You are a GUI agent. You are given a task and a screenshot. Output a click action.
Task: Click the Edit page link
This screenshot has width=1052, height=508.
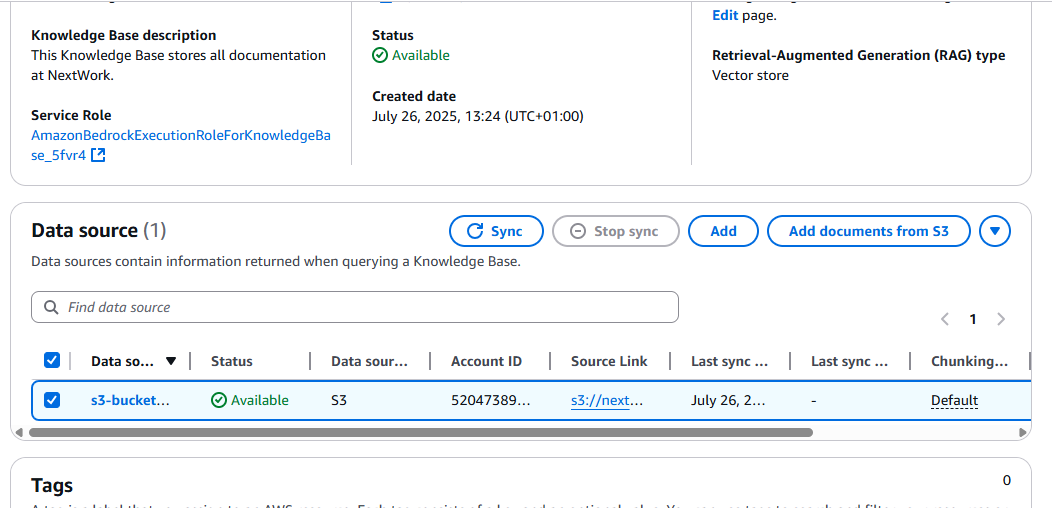pos(725,15)
